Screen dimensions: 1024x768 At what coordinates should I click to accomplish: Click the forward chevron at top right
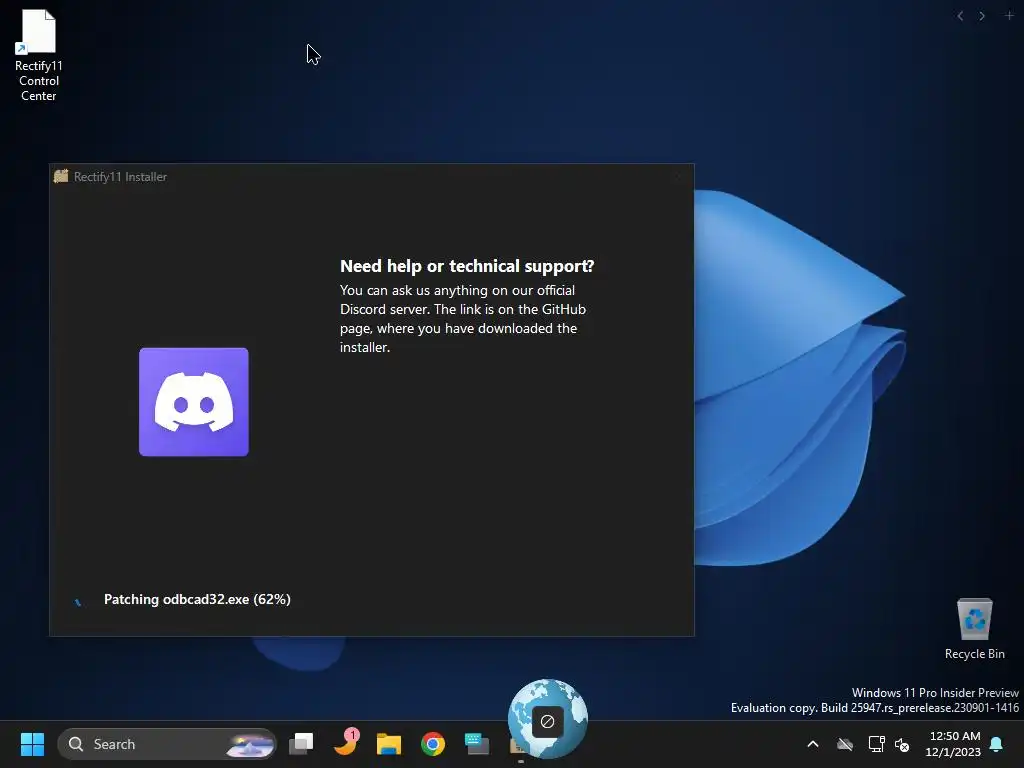982,16
